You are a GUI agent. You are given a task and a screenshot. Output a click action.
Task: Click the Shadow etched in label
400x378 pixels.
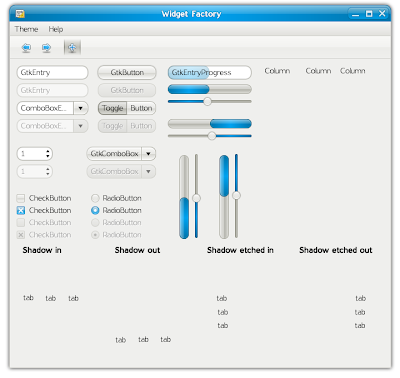[x=240, y=250]
